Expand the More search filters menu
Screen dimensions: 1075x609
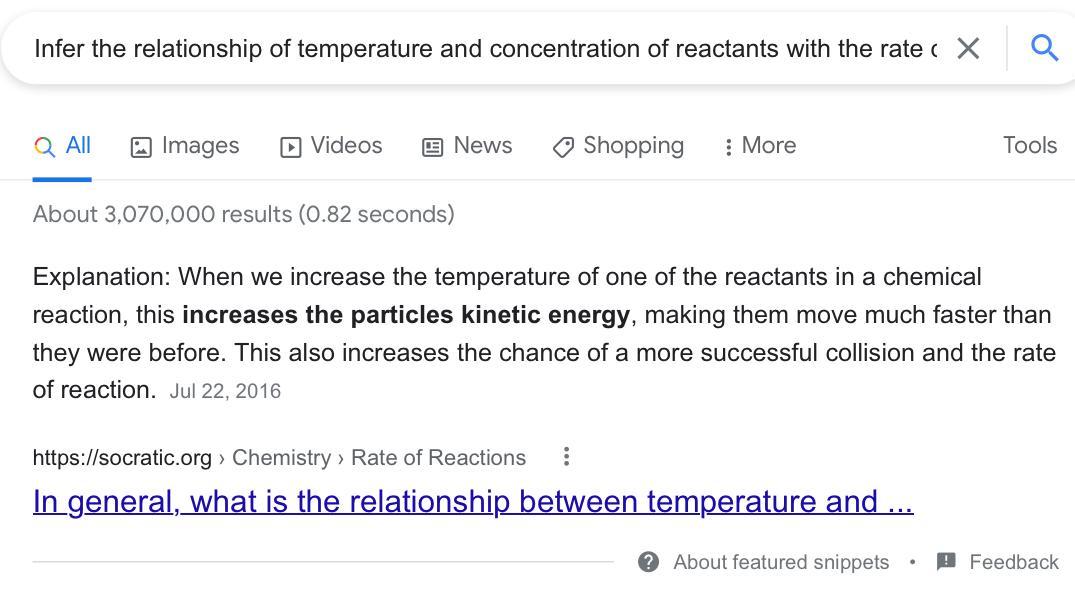(760, 146)
